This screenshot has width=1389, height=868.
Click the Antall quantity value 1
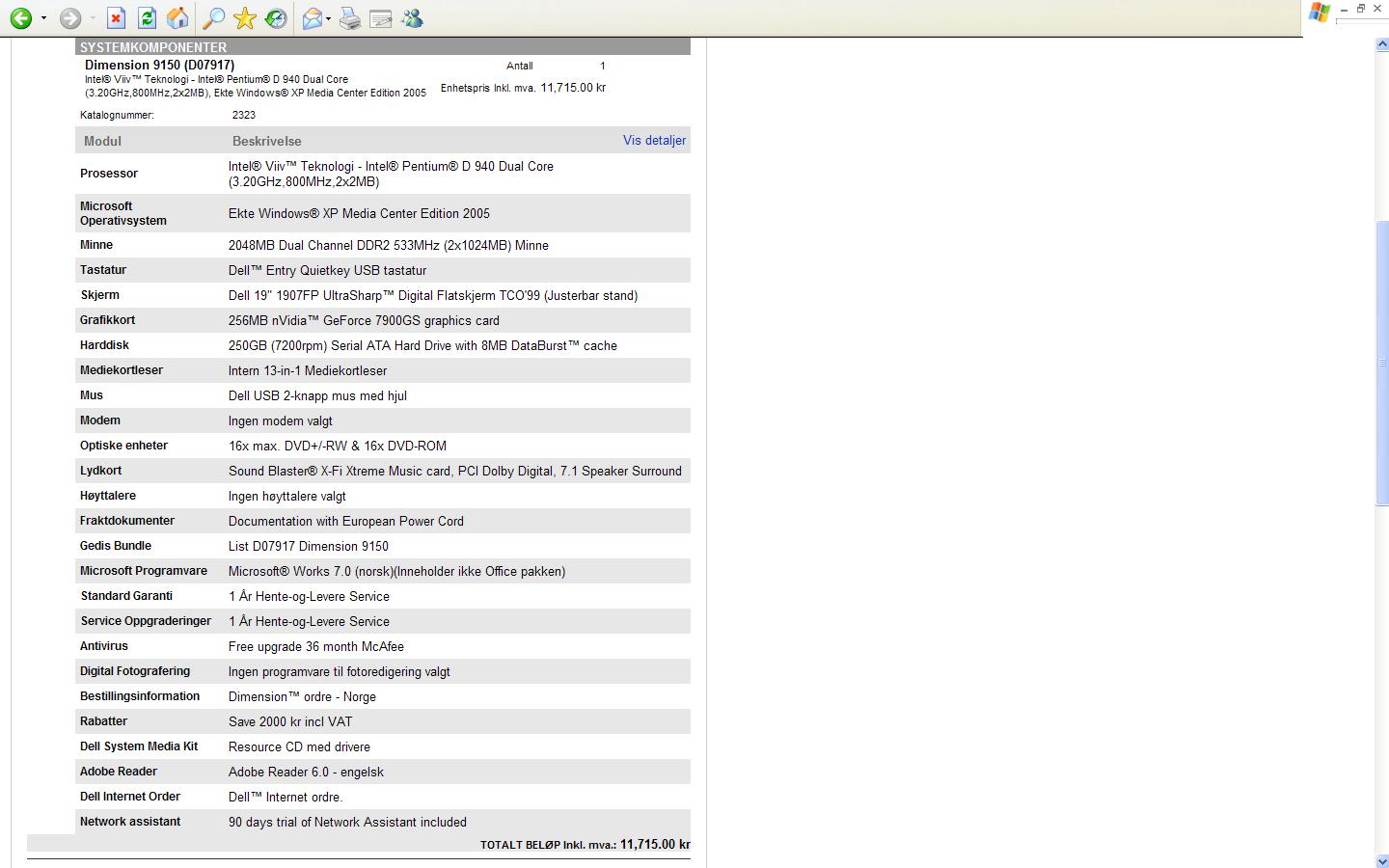[x=603, y=66]
